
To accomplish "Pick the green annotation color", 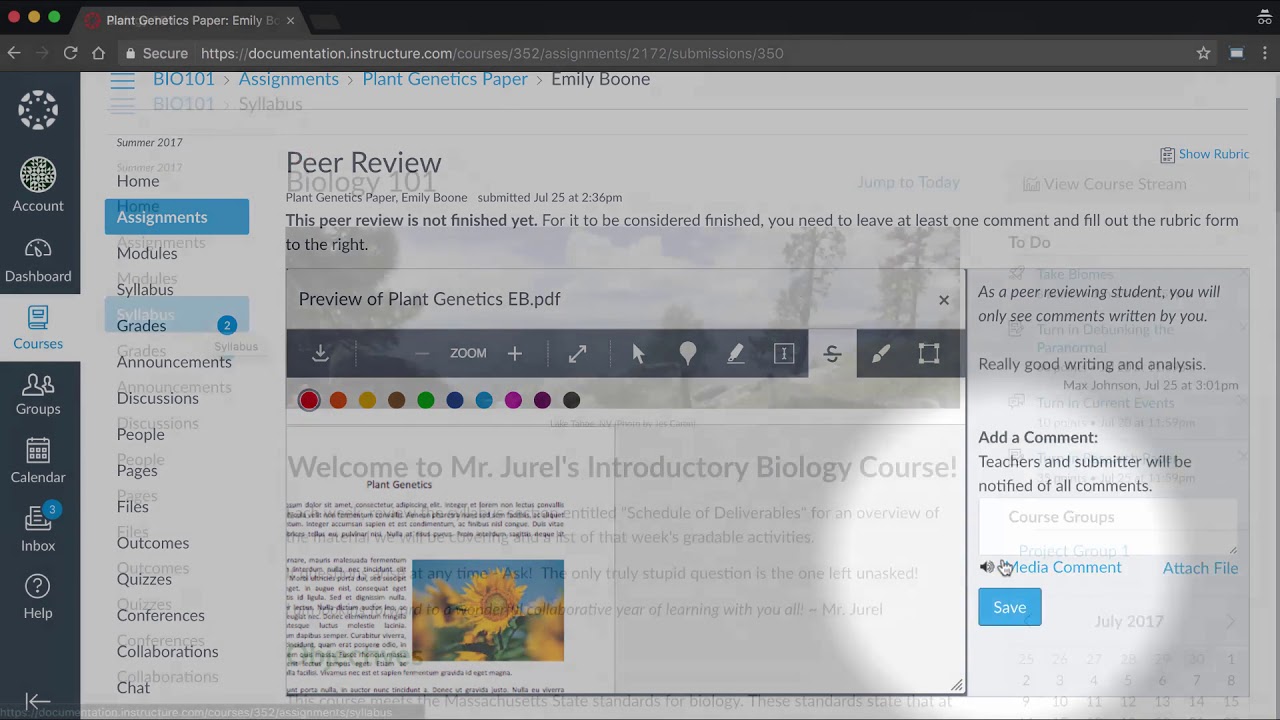I will click(426, 400).
